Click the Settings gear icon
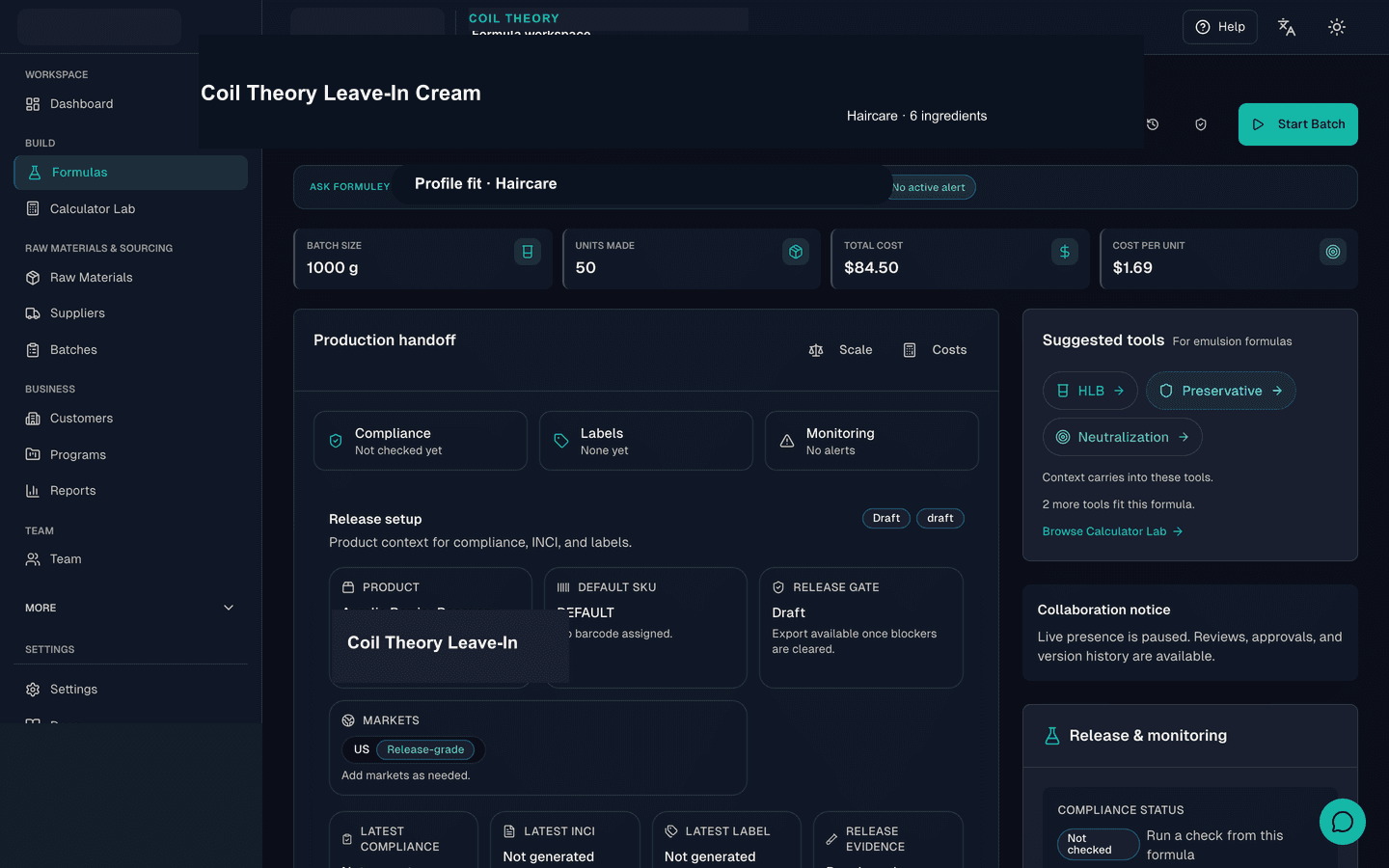This screenshot has height=868, width=1389. tap(33, 690)
